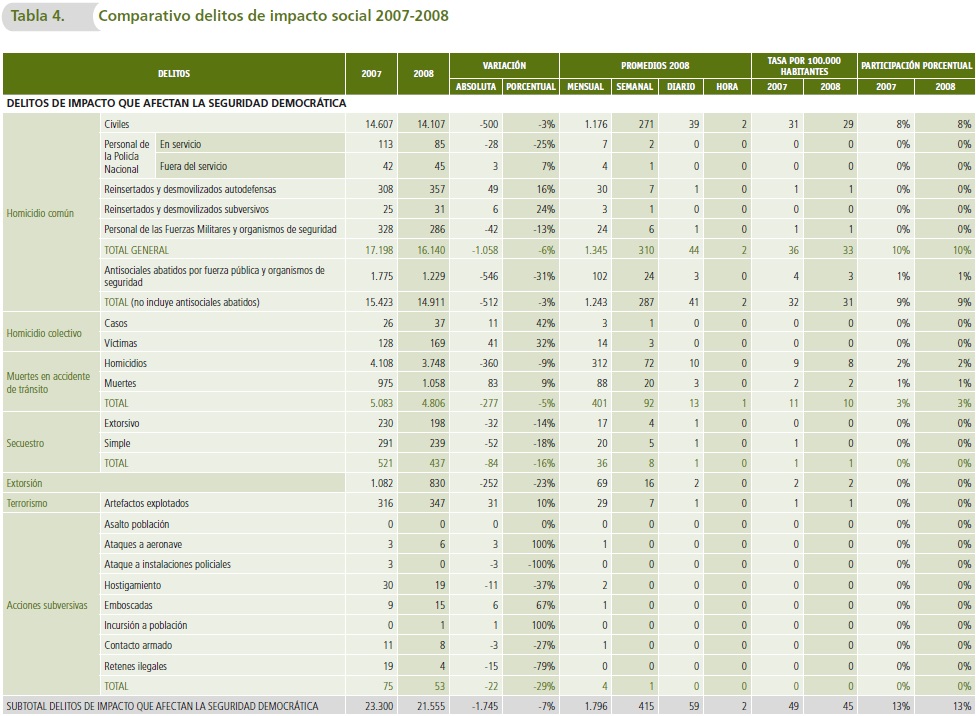Select the 'Retenes ilegales' row label

pyautogui.click(x=136, y=665)
